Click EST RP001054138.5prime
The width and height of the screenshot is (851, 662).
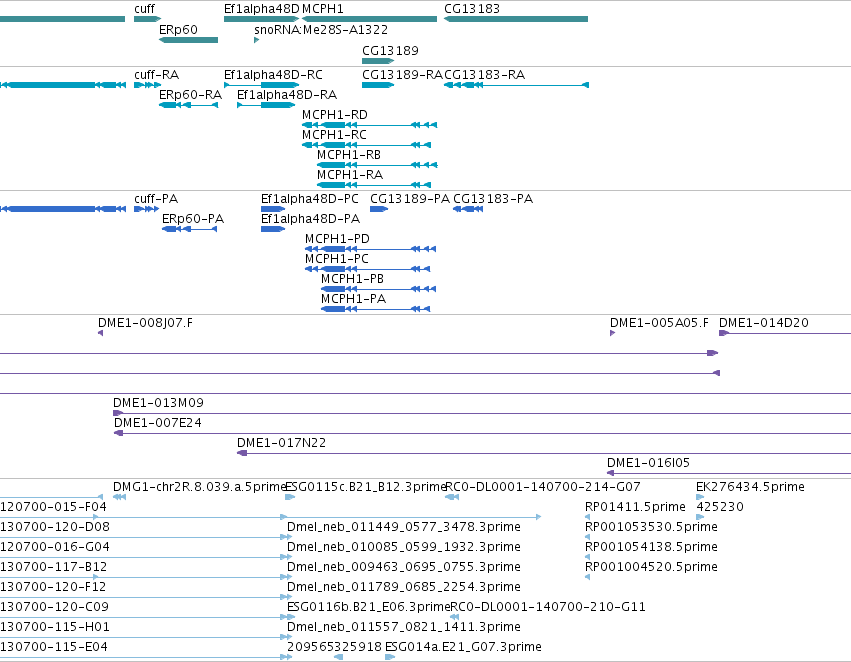pyautogui.click(x=651, y=547)
